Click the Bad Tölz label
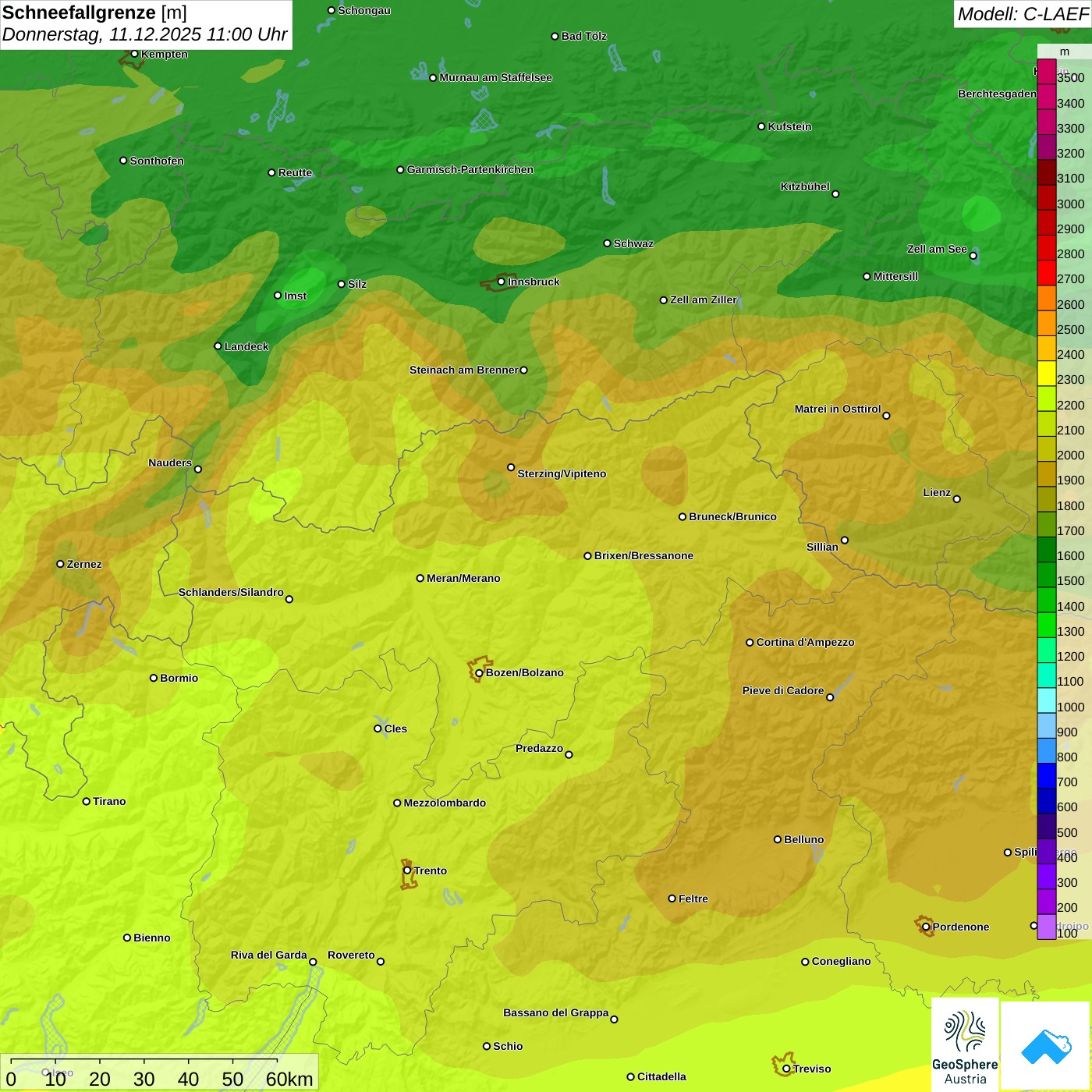Screen dimensions: 1092x1092 [x=583, y=36]
